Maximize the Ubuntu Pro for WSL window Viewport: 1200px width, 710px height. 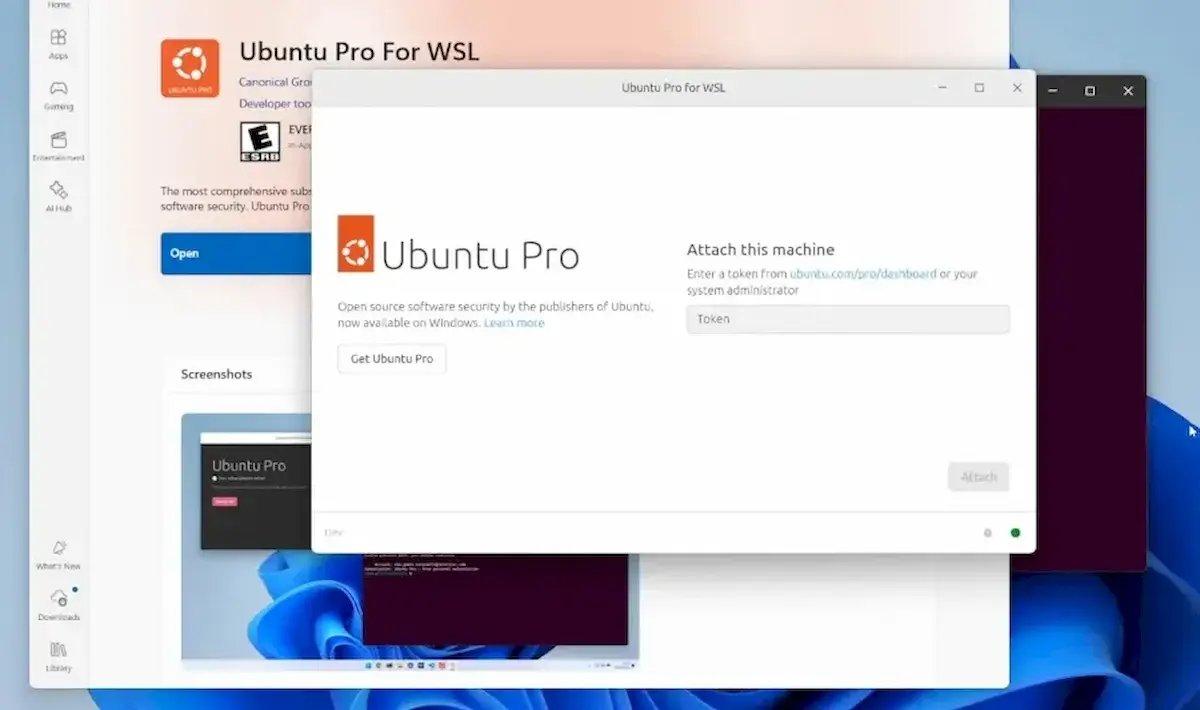(x=979, y=88)
